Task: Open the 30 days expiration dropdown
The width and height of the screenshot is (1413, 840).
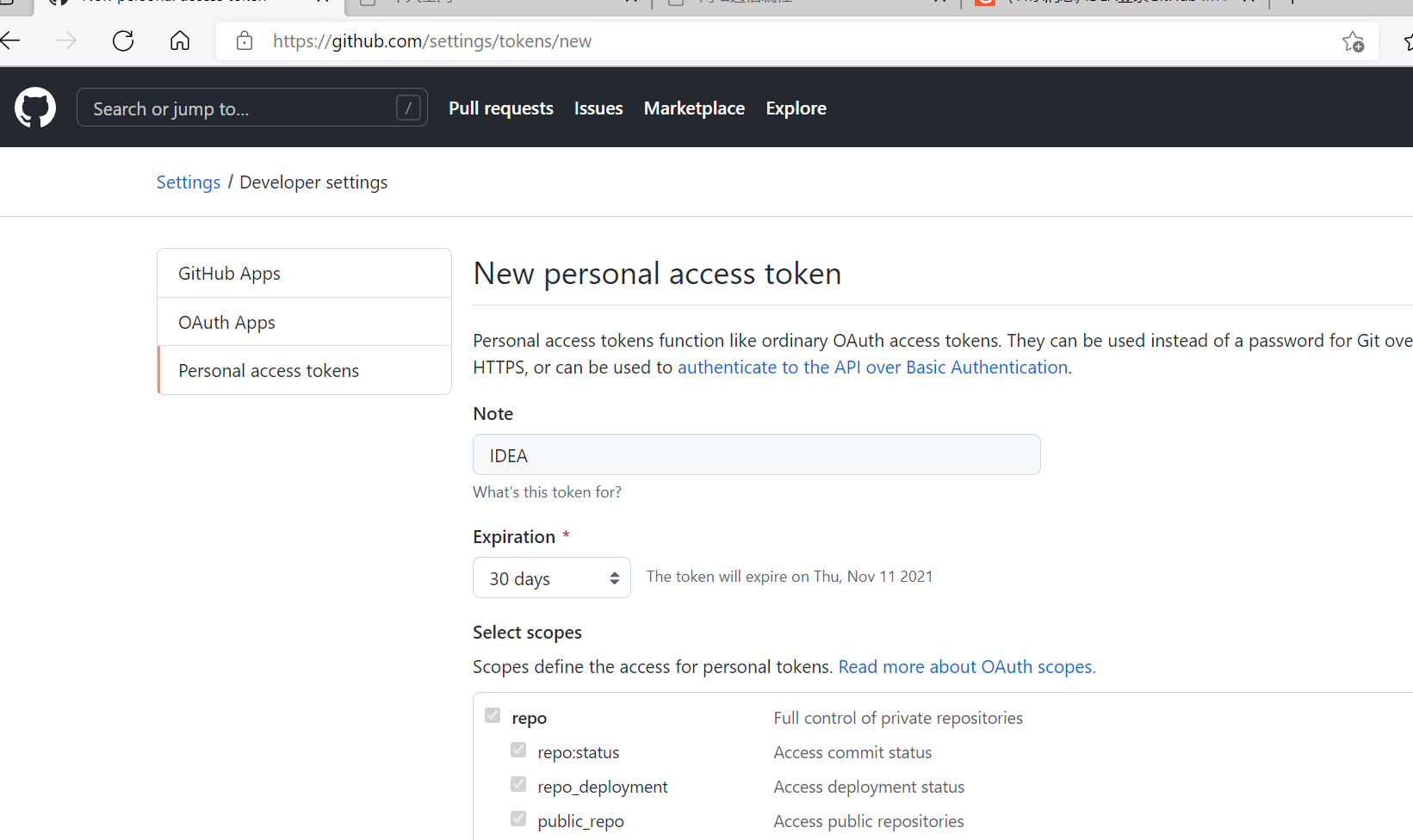Action: point(552,577)
